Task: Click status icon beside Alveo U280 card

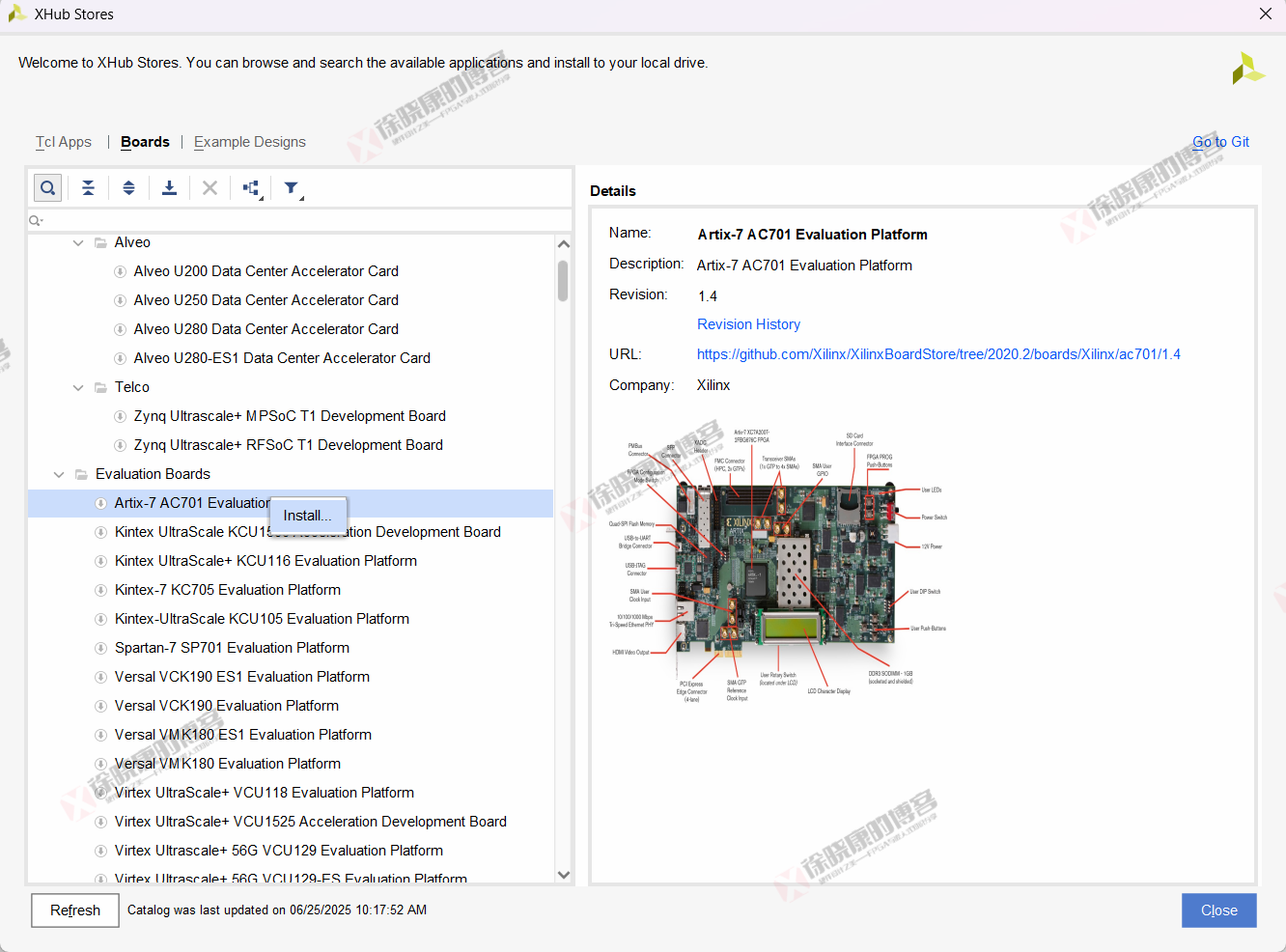Action: click(121, 329)
